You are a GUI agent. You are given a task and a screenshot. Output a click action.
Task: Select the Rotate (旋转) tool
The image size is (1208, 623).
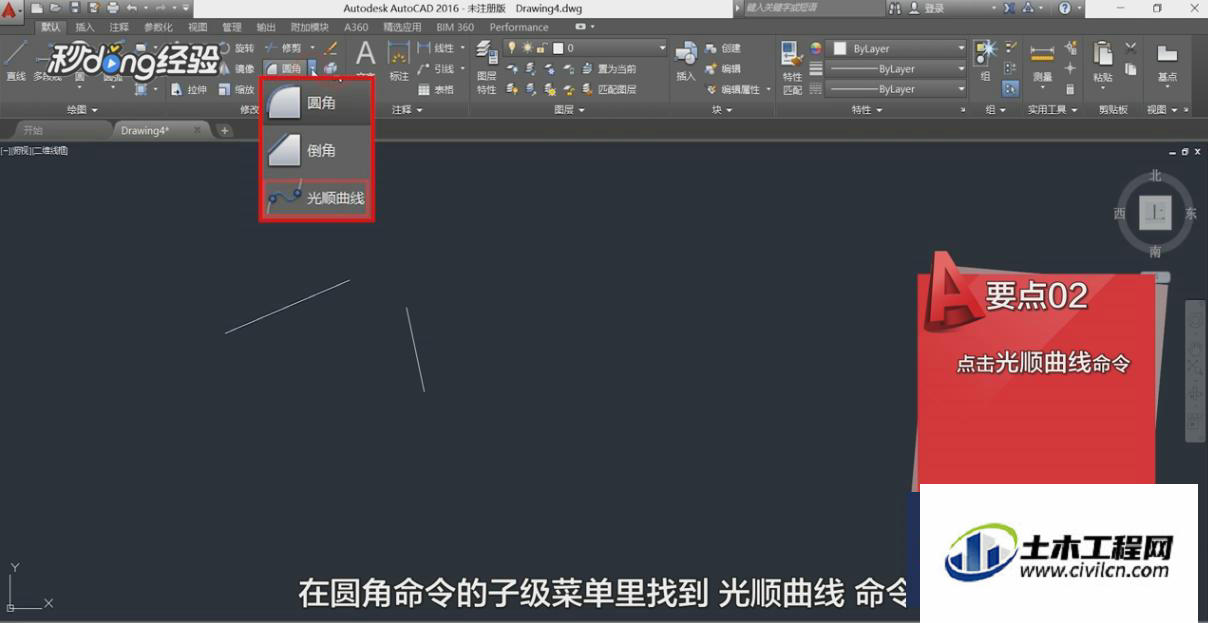pyautogui.click(x=236, y=48)
